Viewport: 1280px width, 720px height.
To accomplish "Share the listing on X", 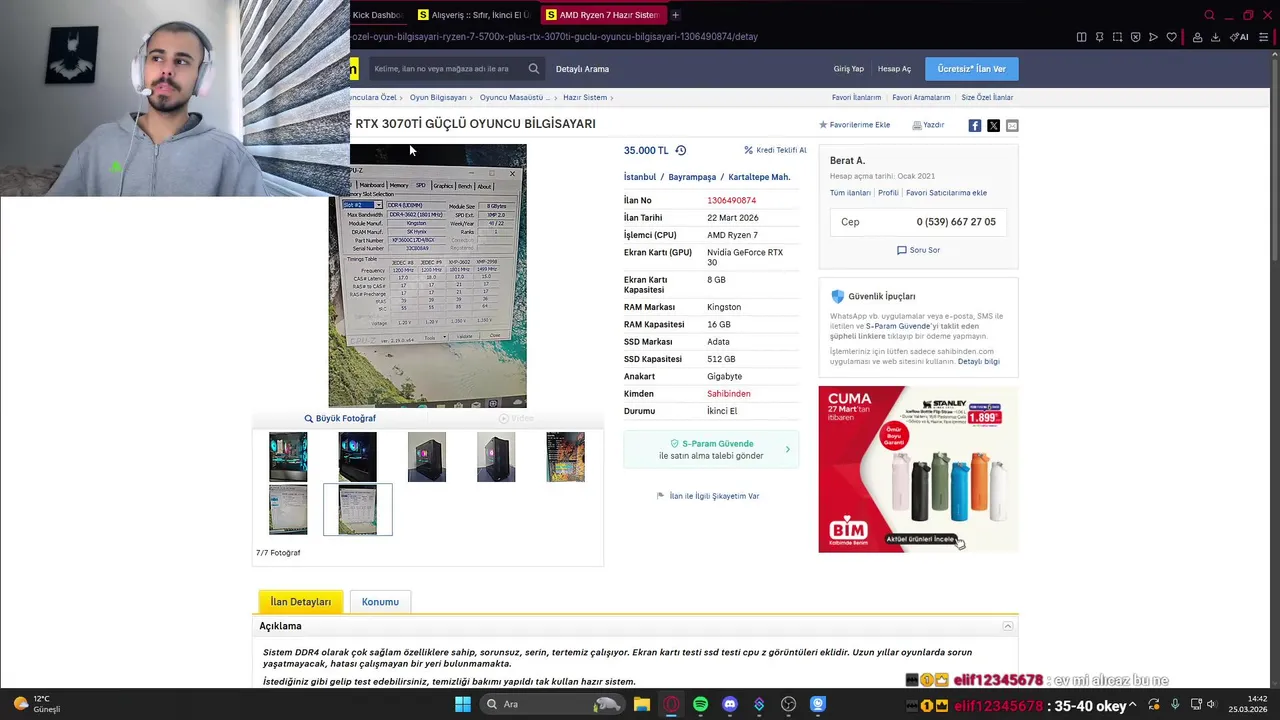I will [x=993, y=125].
